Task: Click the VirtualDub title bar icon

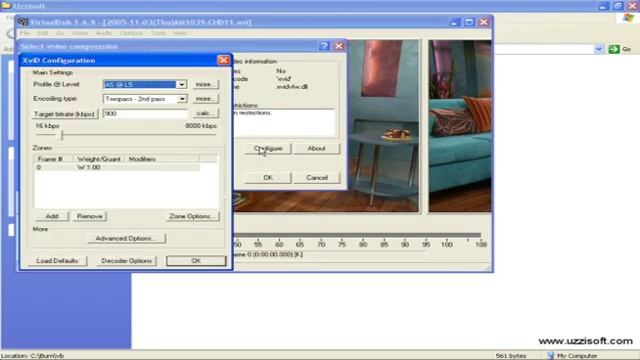Action: point(23,22)
